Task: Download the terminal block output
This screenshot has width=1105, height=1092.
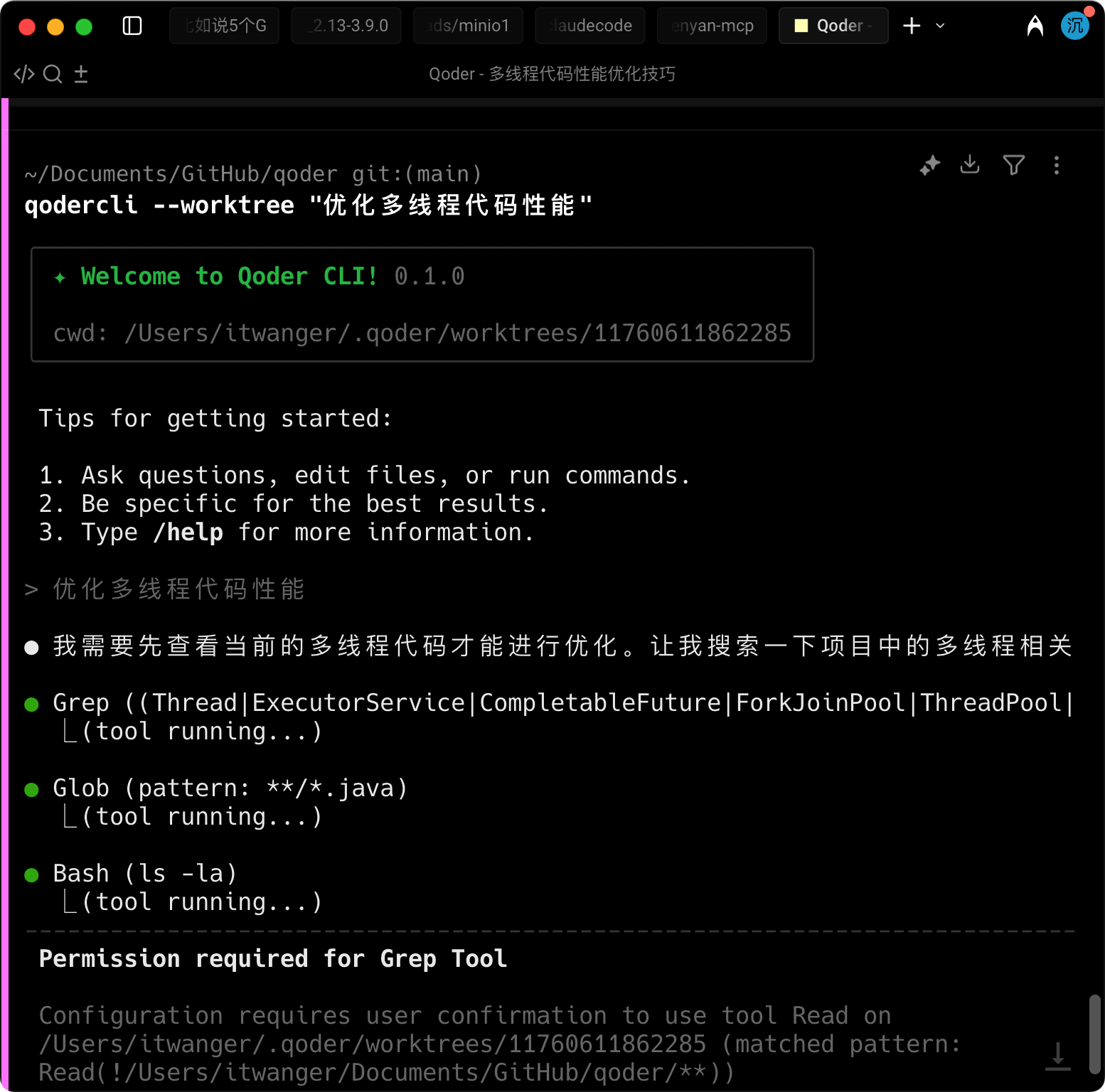Action: click(x=970, y=165)
